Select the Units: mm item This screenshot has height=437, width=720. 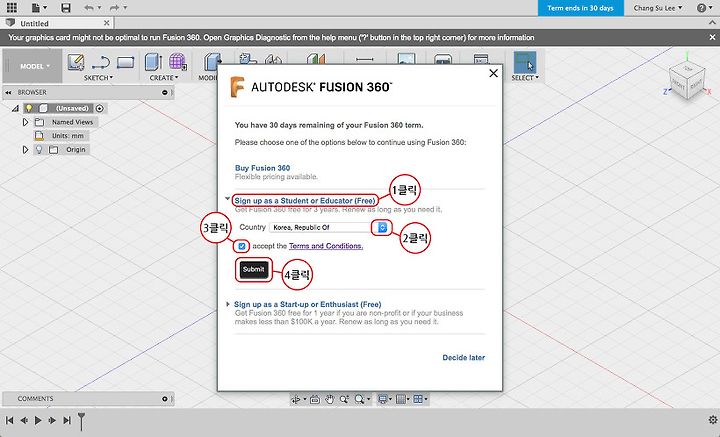pyautogui.click(x=68, y=136)
